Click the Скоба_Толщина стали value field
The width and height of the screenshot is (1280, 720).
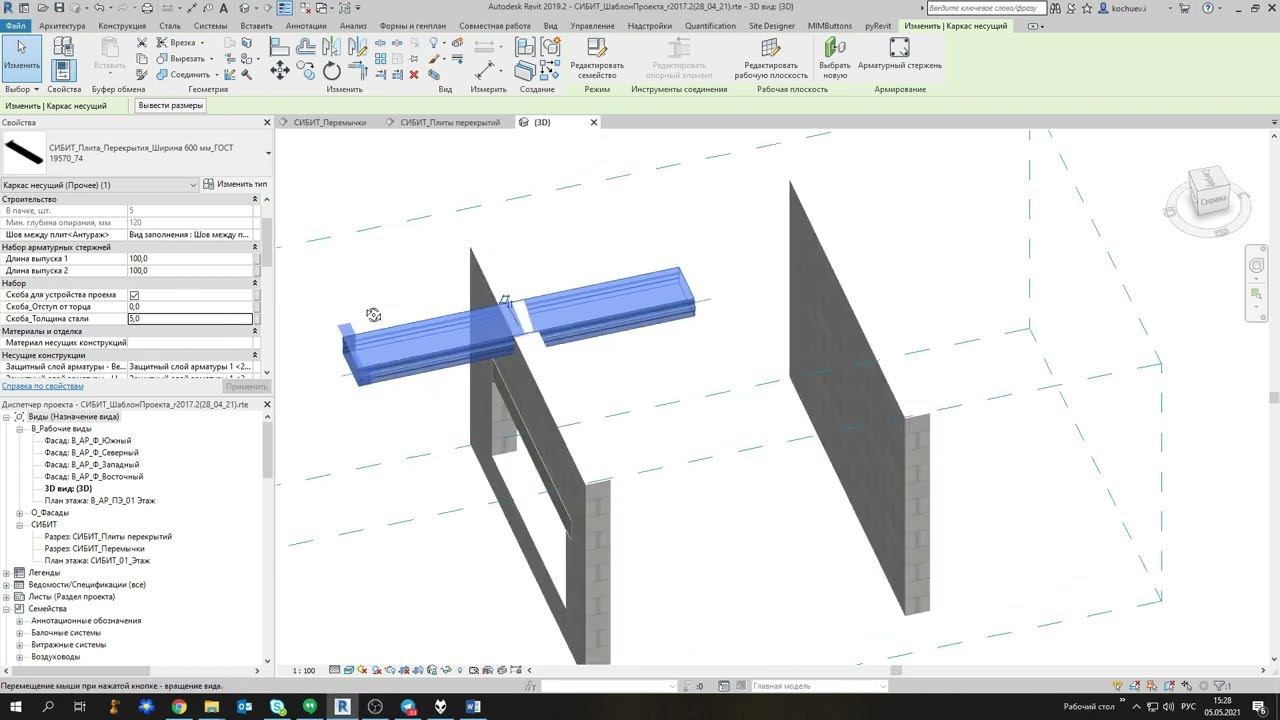click(189, 319)
